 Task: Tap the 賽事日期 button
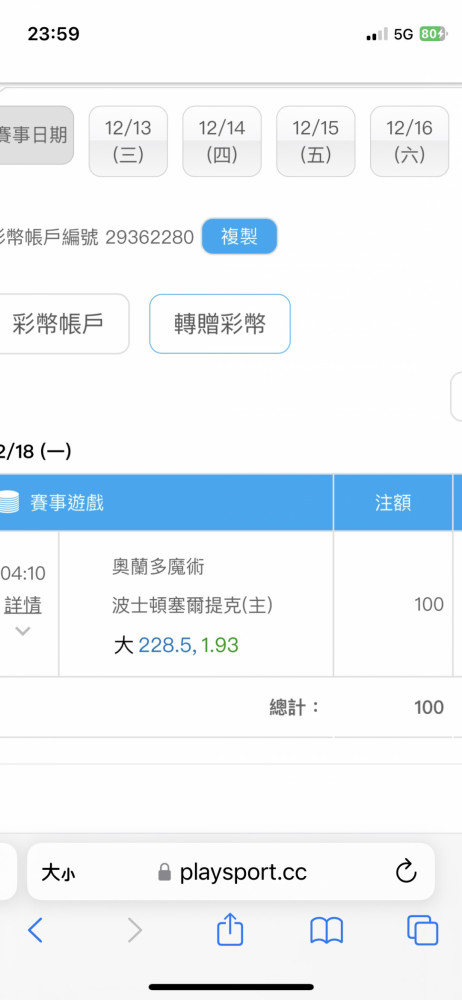[34, 135]
